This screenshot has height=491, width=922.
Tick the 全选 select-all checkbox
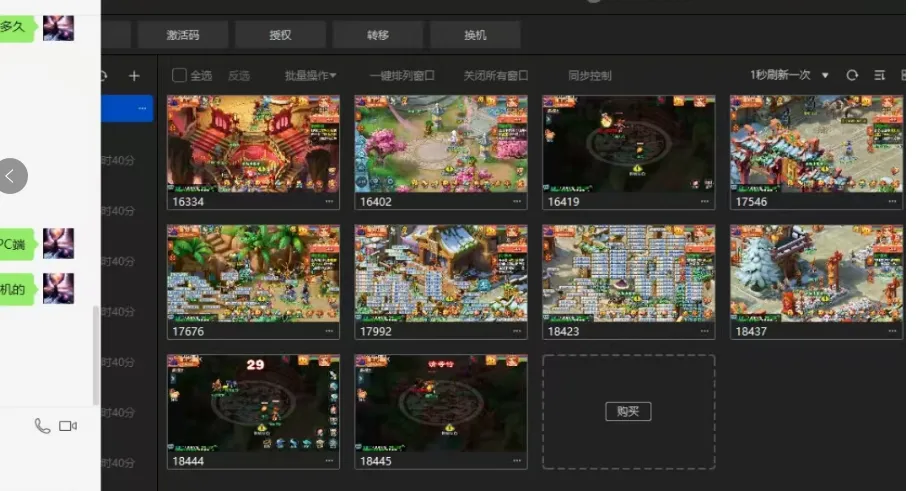179,75
